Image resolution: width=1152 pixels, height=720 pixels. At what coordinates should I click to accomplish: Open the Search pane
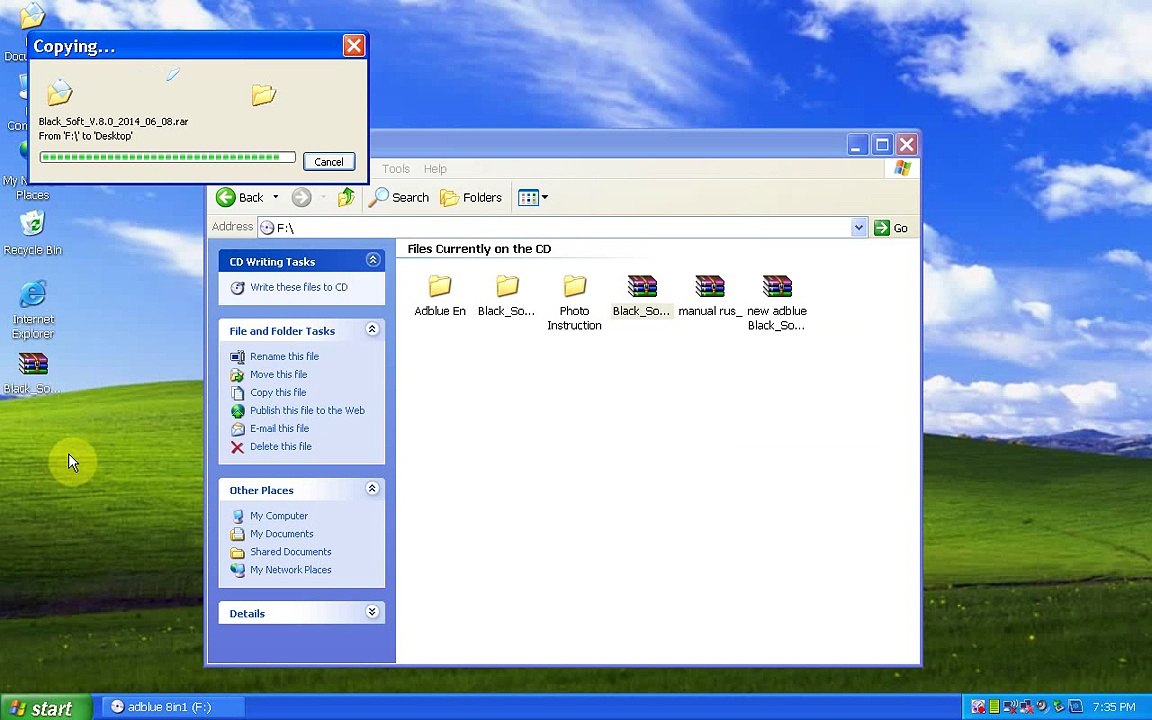pos(398,197)
